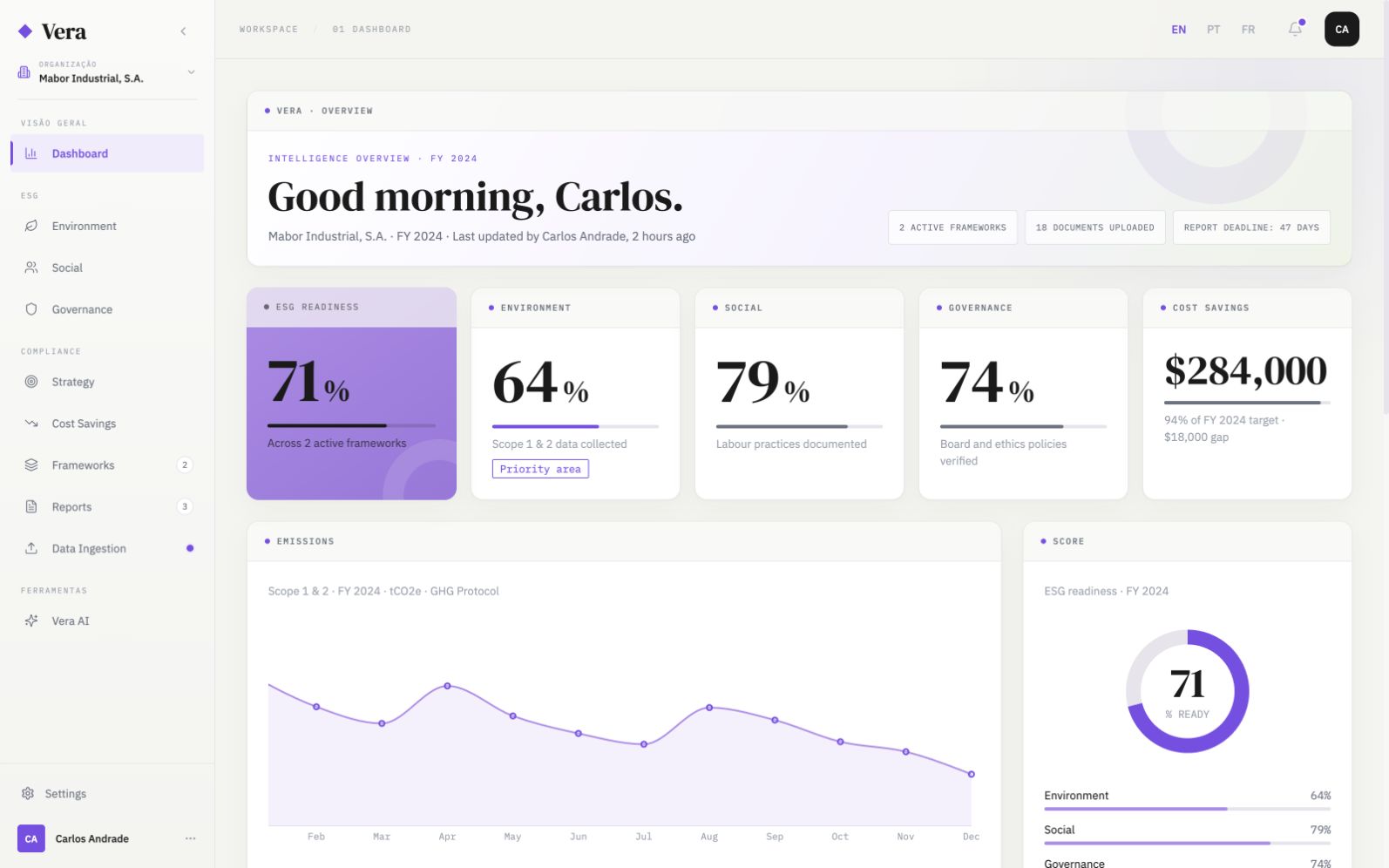The height and width of the screenshot is (868, 1389).
Task: Click the Frameworks count badge 2
Action: (185, 465)
